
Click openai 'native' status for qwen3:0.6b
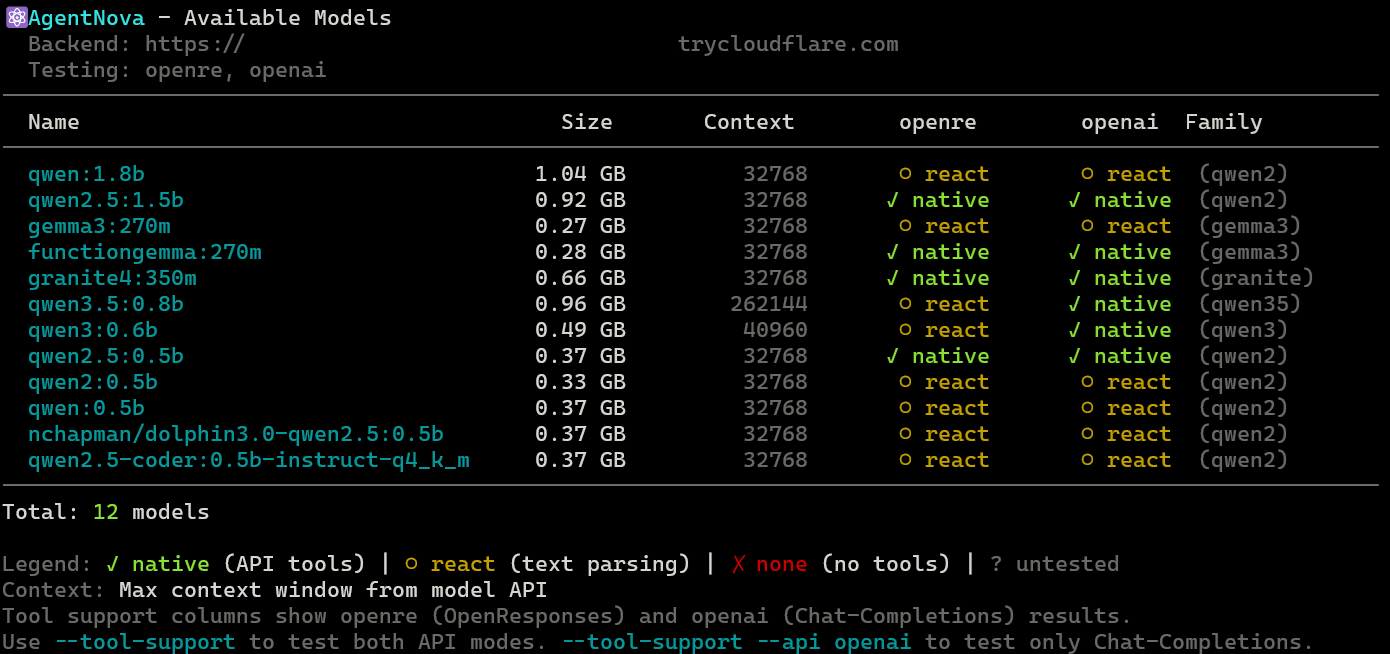coord(1120,330)
